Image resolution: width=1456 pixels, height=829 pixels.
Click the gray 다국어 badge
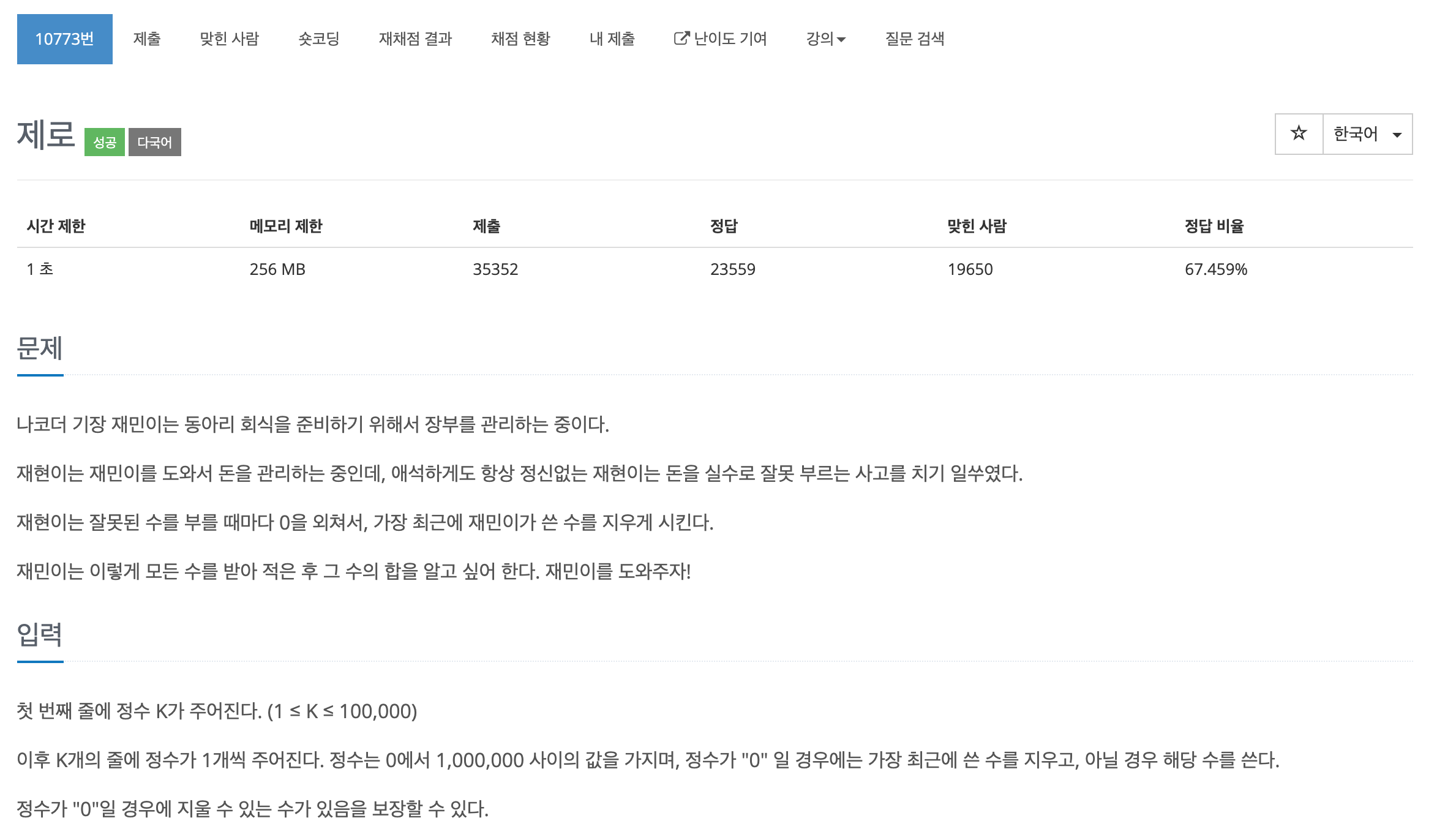(x=155, y=142)
